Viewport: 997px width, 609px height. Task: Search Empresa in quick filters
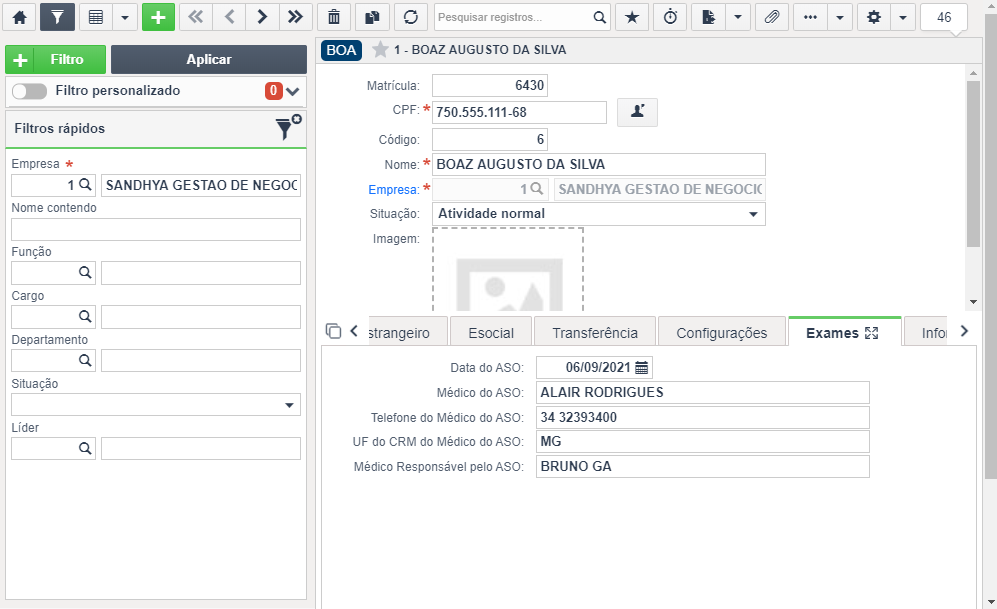click(85, 185)
